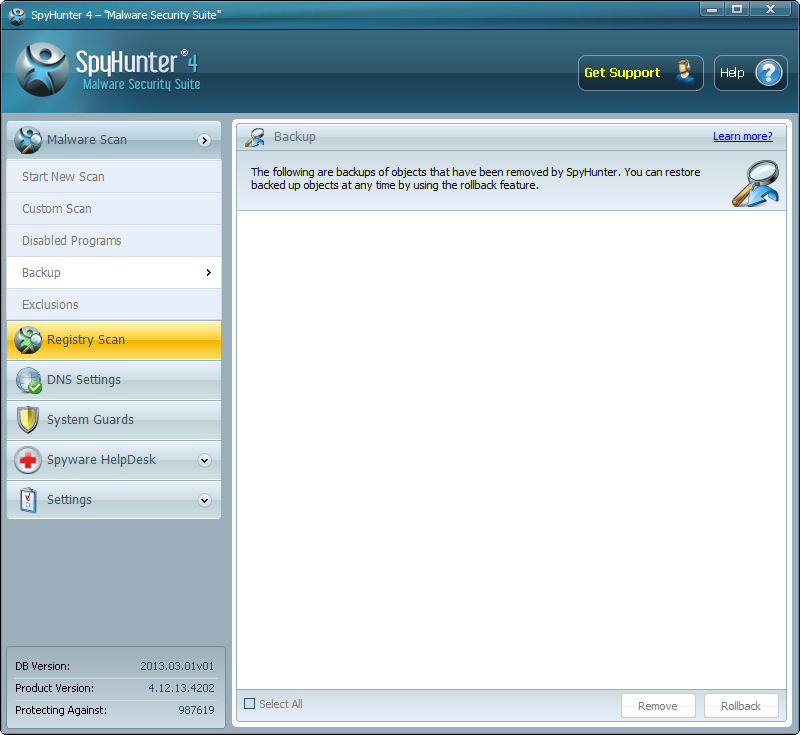The width and height of the screenshot is (800, 735).
Task: Expand the Settings section chevron
Action: tap(204, 501)
